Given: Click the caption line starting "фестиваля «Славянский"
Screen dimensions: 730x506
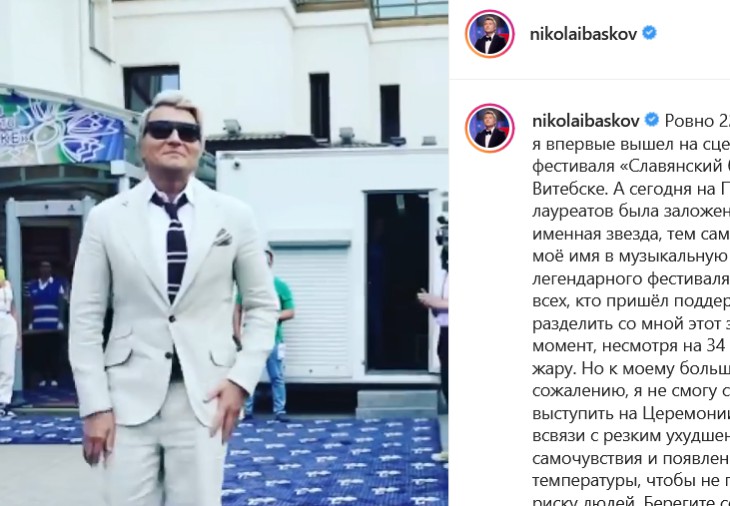Looking at the screenshot, I should 631,166.
